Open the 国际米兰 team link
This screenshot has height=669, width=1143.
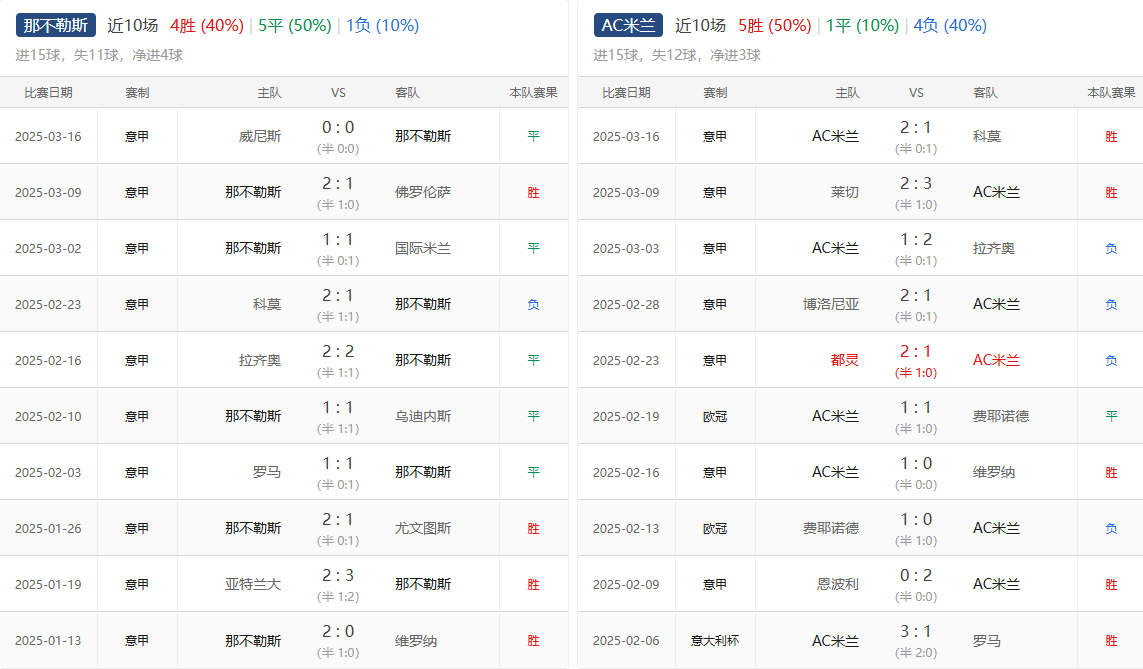click(x=423, y=249)
